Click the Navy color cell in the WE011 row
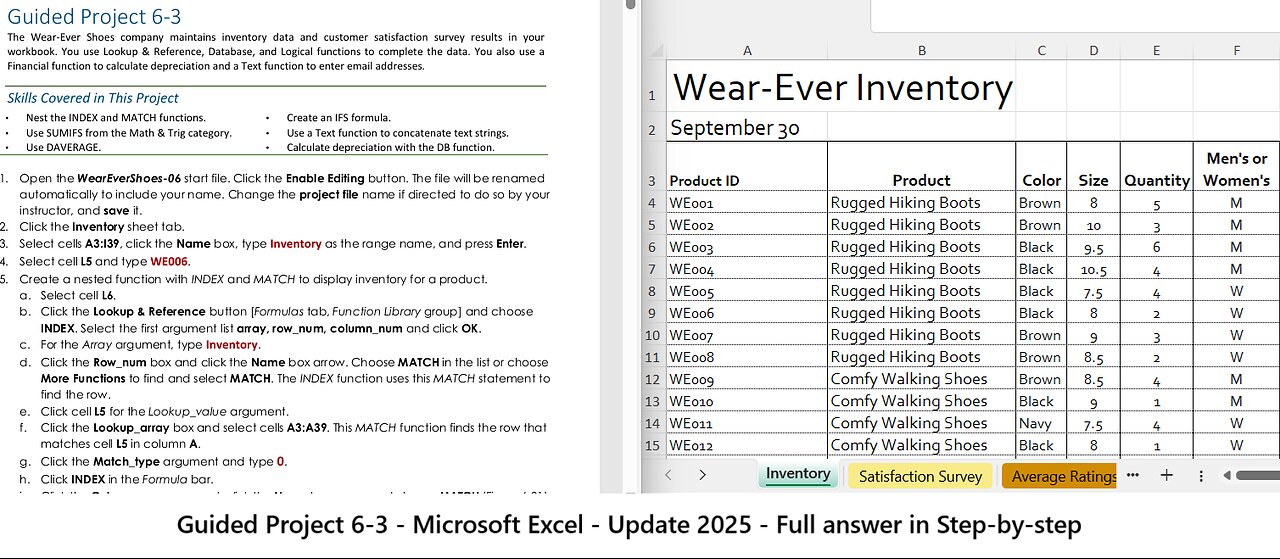 (1041, 423)
